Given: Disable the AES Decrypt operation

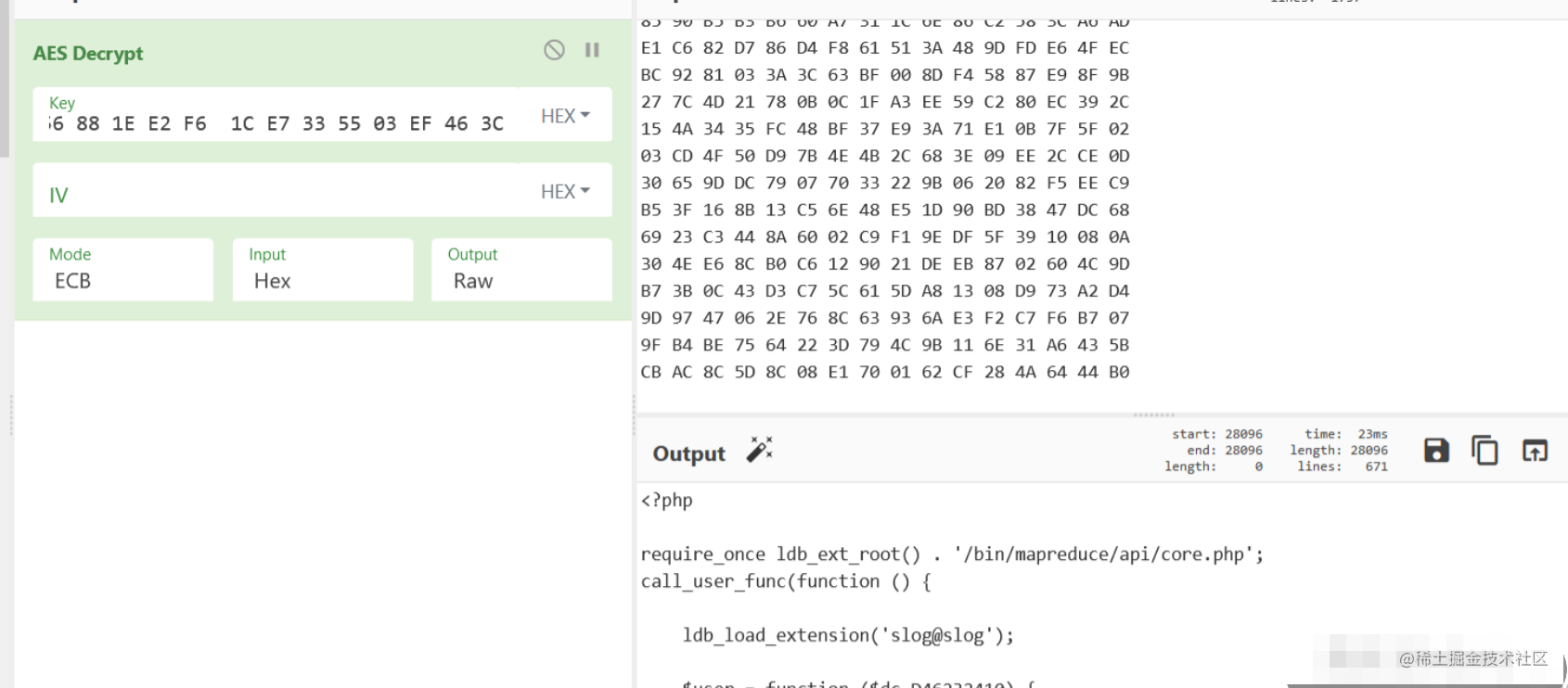Looking at the screenshot, I should click(x=554, y=50).
